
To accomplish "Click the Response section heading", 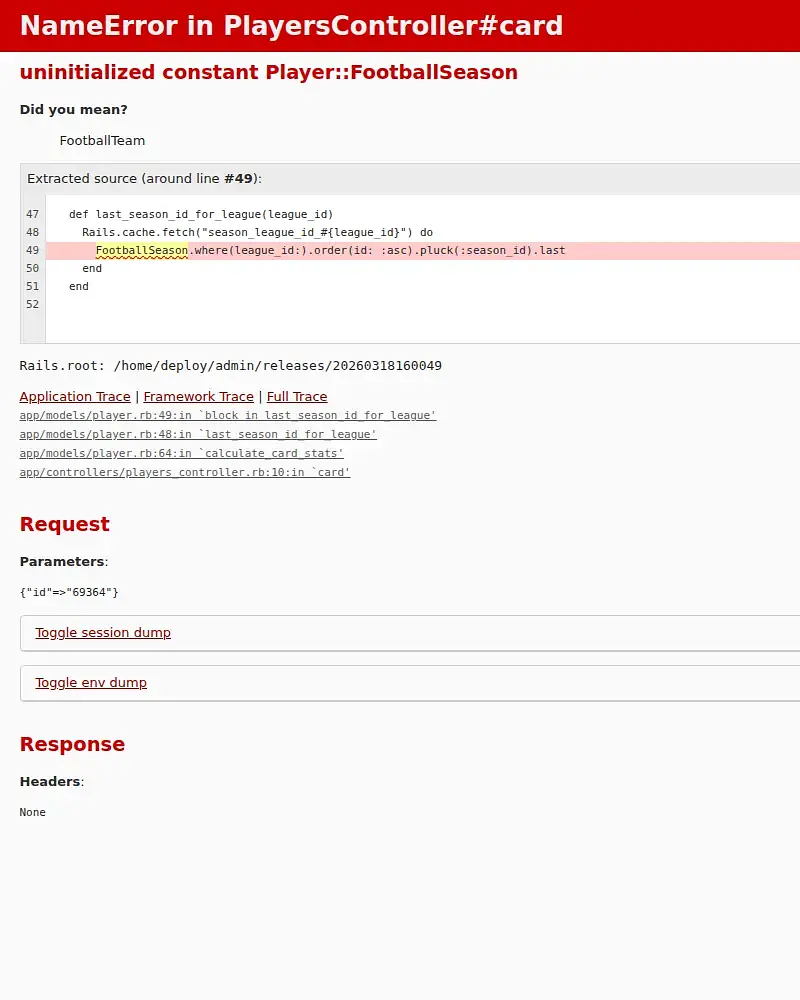I will [x=72, y=744].
